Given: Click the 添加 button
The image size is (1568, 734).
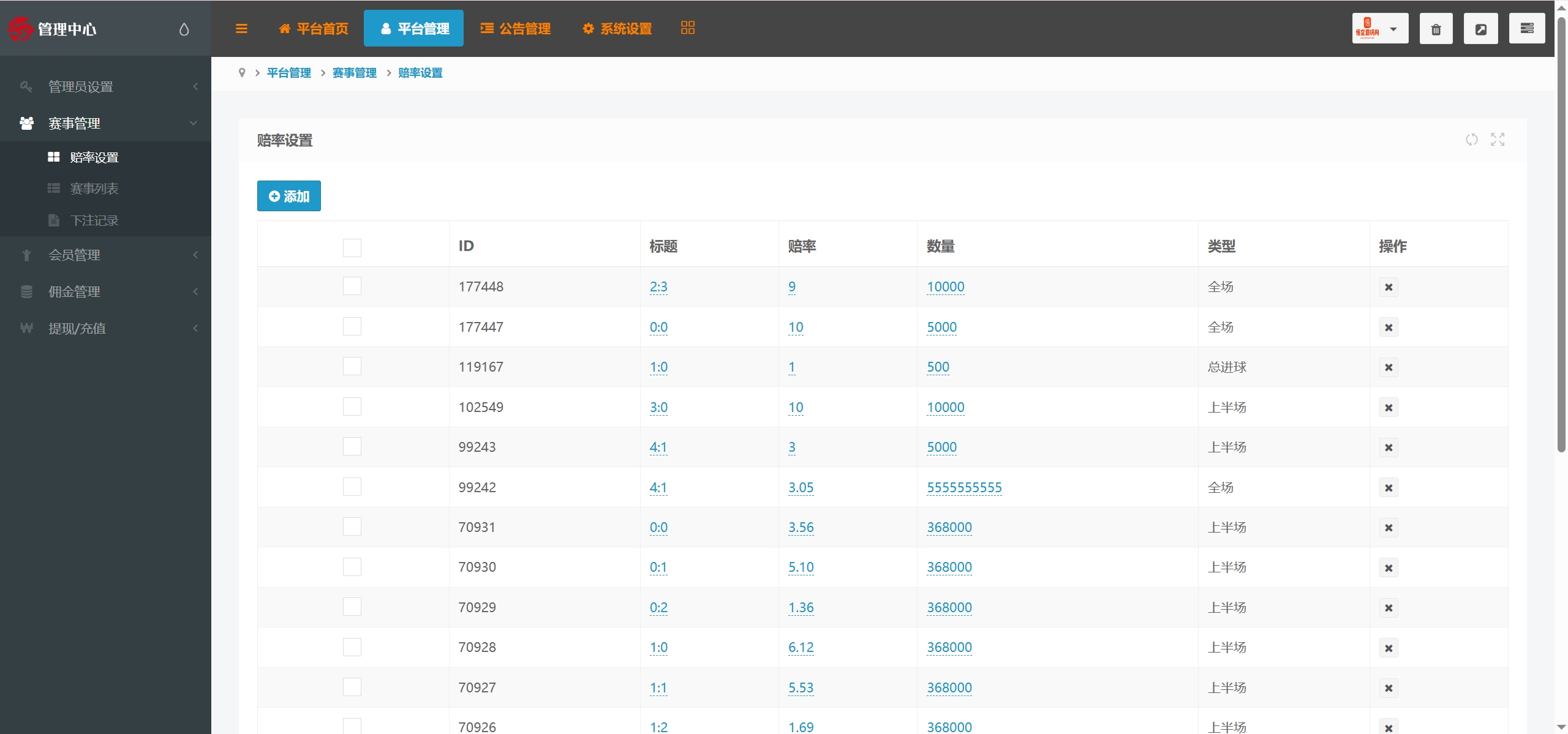Looking at the screenshot, I should point(288,196).
